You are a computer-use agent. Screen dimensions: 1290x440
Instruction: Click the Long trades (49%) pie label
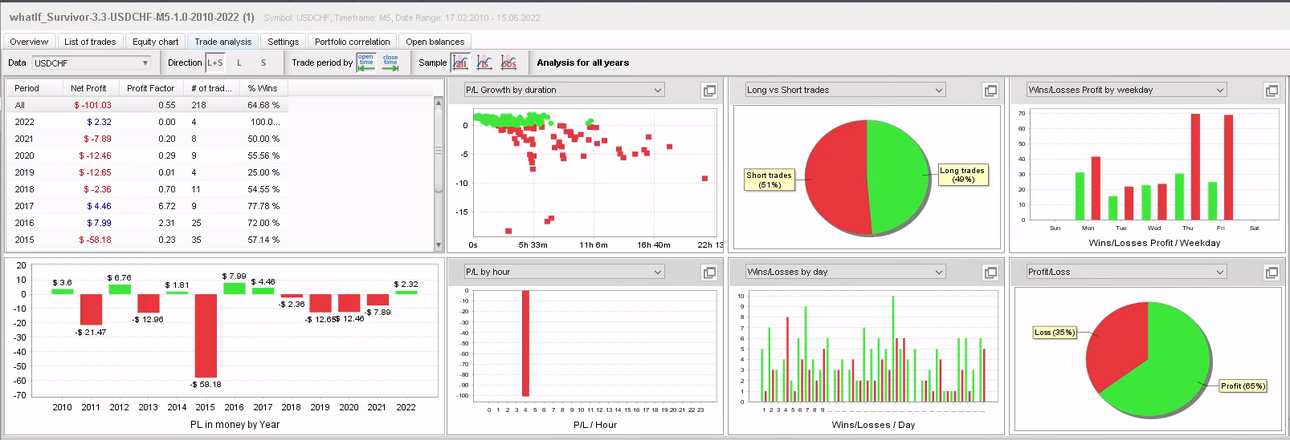click(963, 175)
